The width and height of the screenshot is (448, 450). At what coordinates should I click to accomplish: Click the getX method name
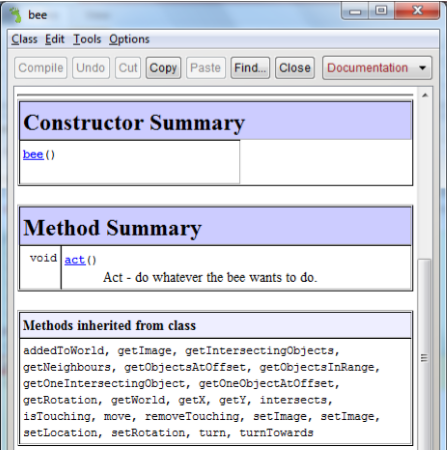pyautogui.click(x=192, y=400)
